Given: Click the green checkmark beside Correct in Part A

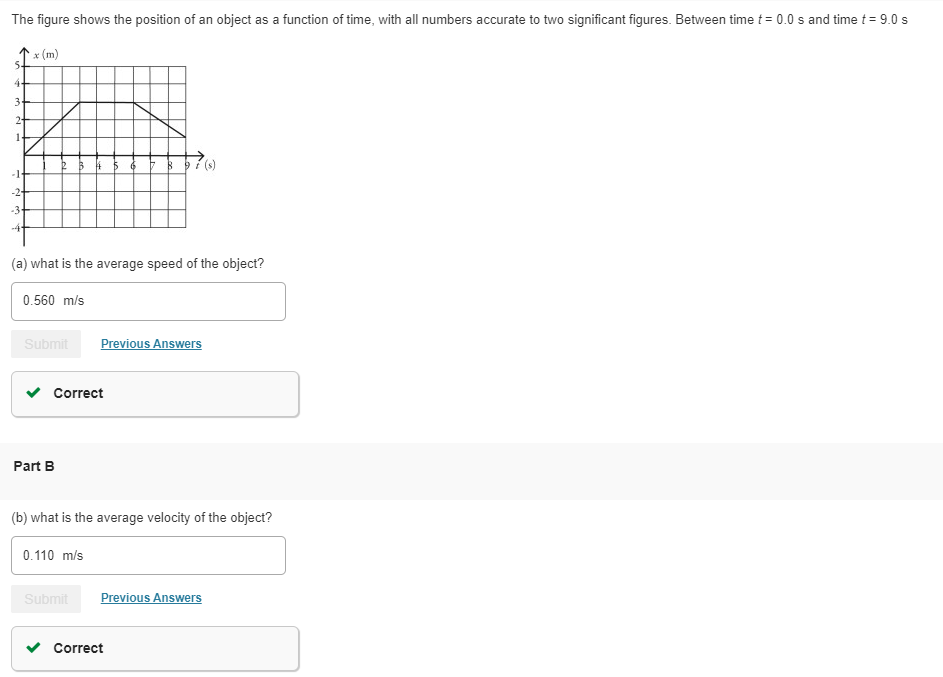Looking at the screenshot, I should tap(32, 393).
